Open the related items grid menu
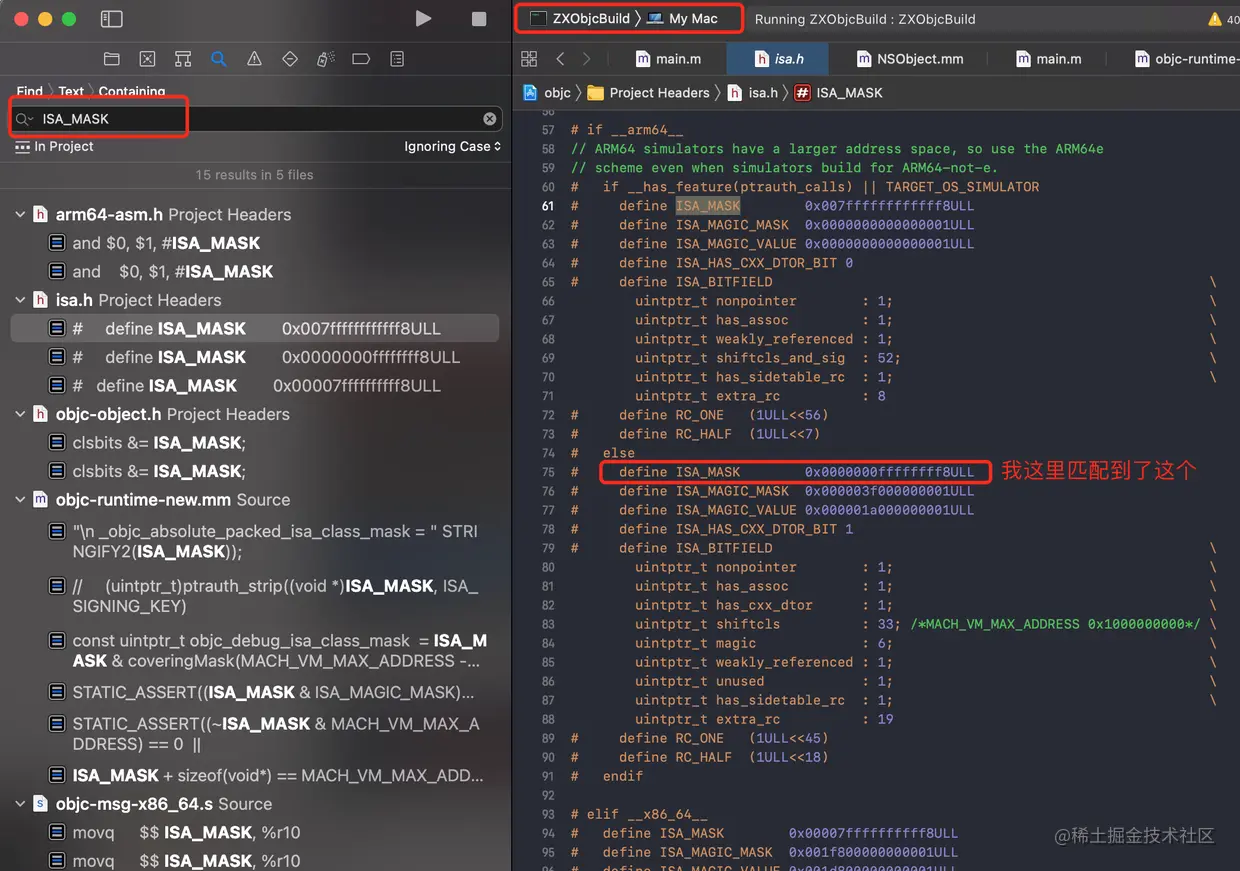Viewport: 1240px width, 871px height. pyautogui.click(x=529, y=59)
